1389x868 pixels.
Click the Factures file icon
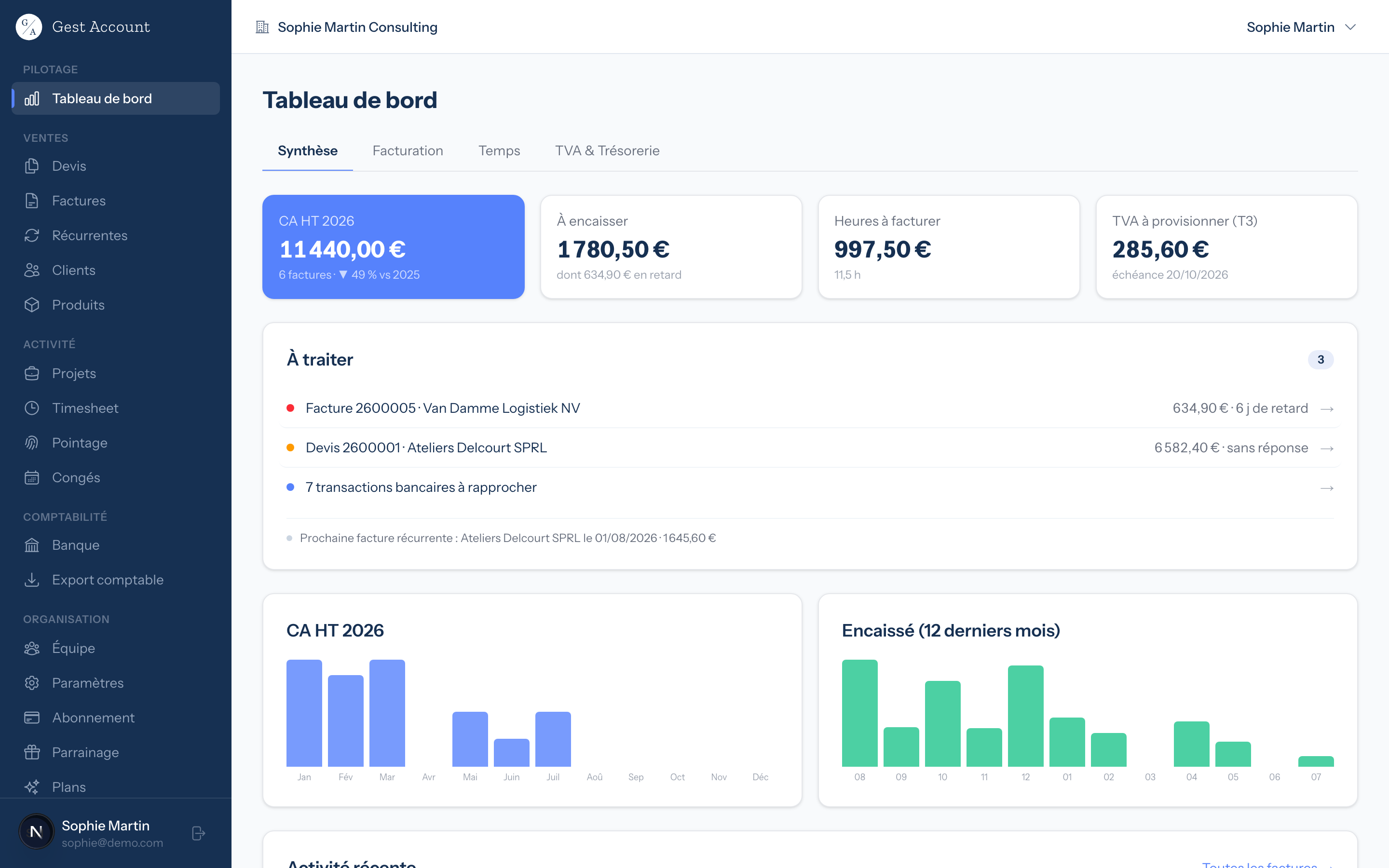tap(32, 201)
